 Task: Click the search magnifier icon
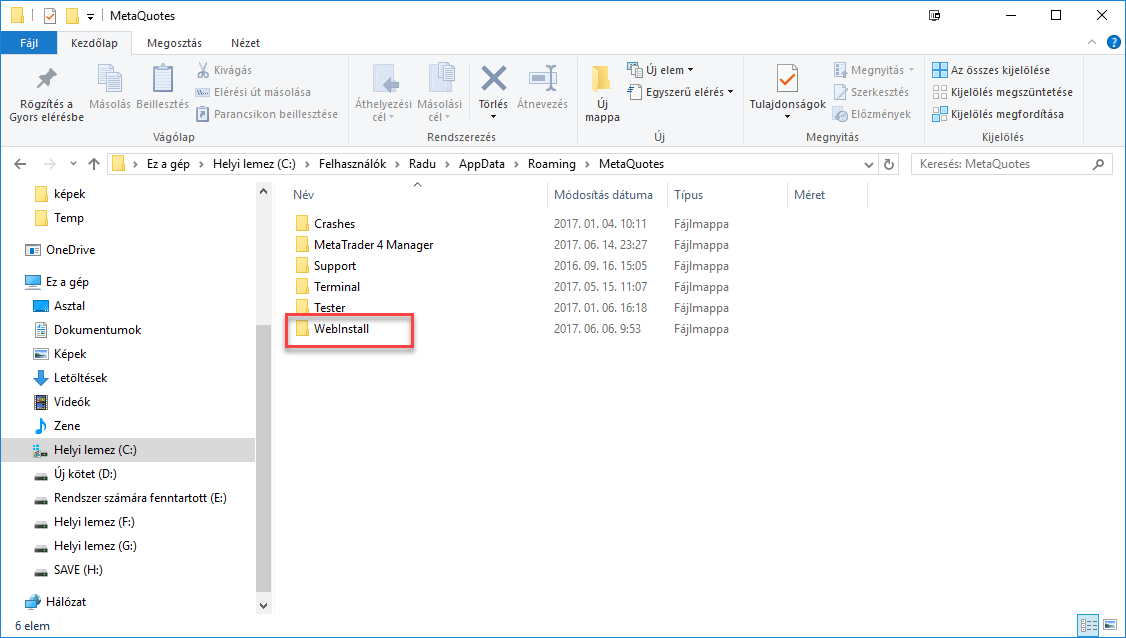(1098, 164)
